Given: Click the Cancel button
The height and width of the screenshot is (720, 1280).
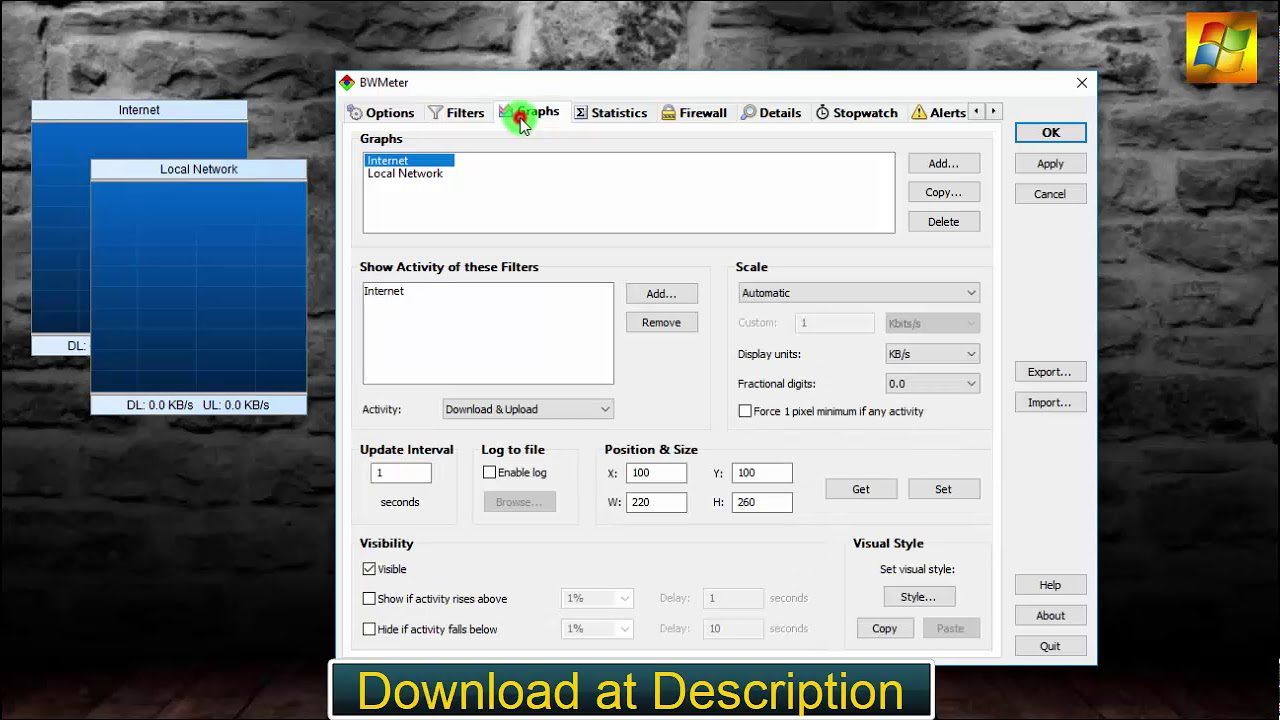Looking at the screenshot, I should pyautogui.click(x=1050, y=194).
